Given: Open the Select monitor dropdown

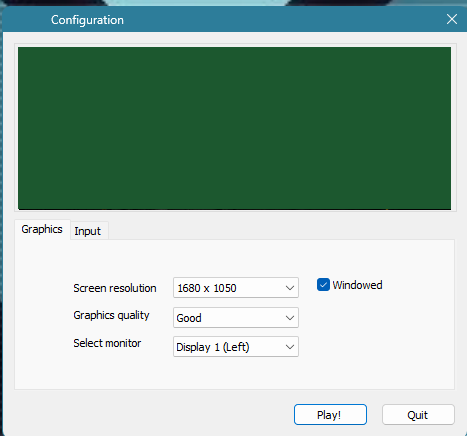Looking at the screenshot, I should pos(236,347).
